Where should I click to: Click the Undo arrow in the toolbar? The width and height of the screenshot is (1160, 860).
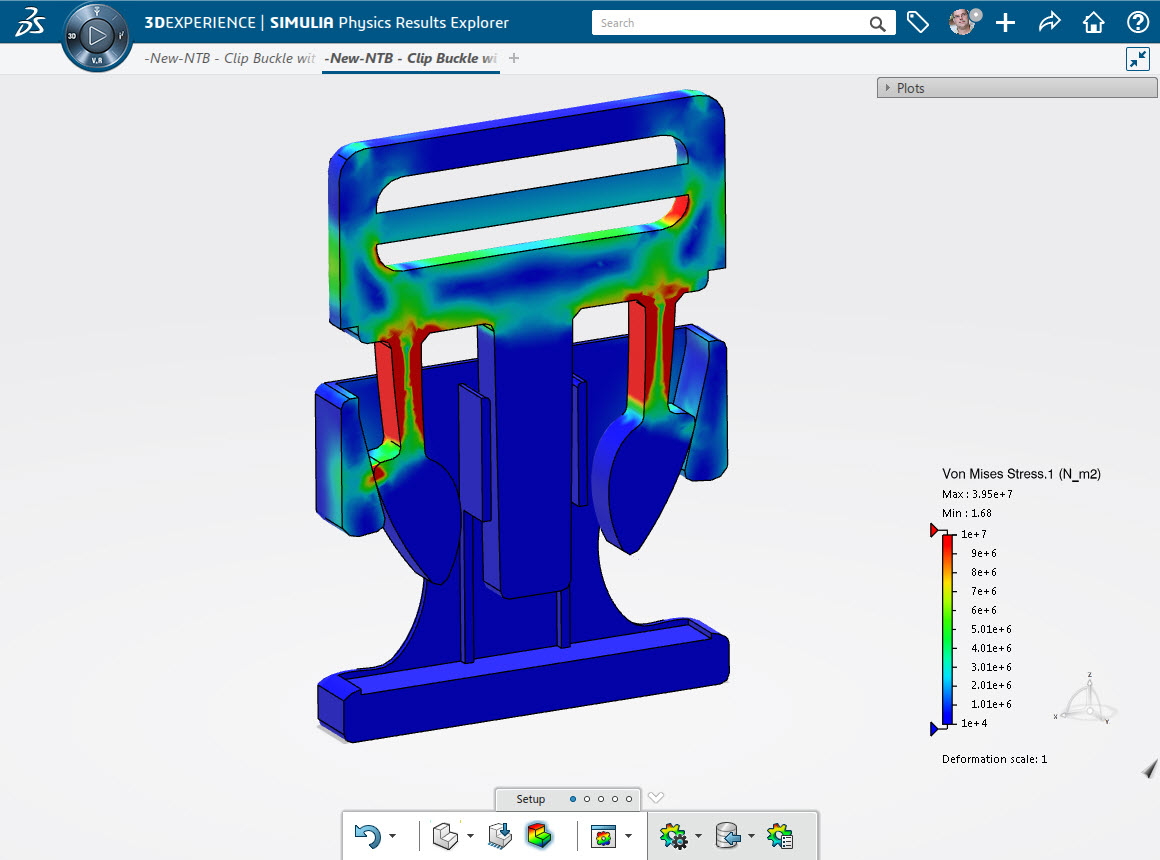366,836
